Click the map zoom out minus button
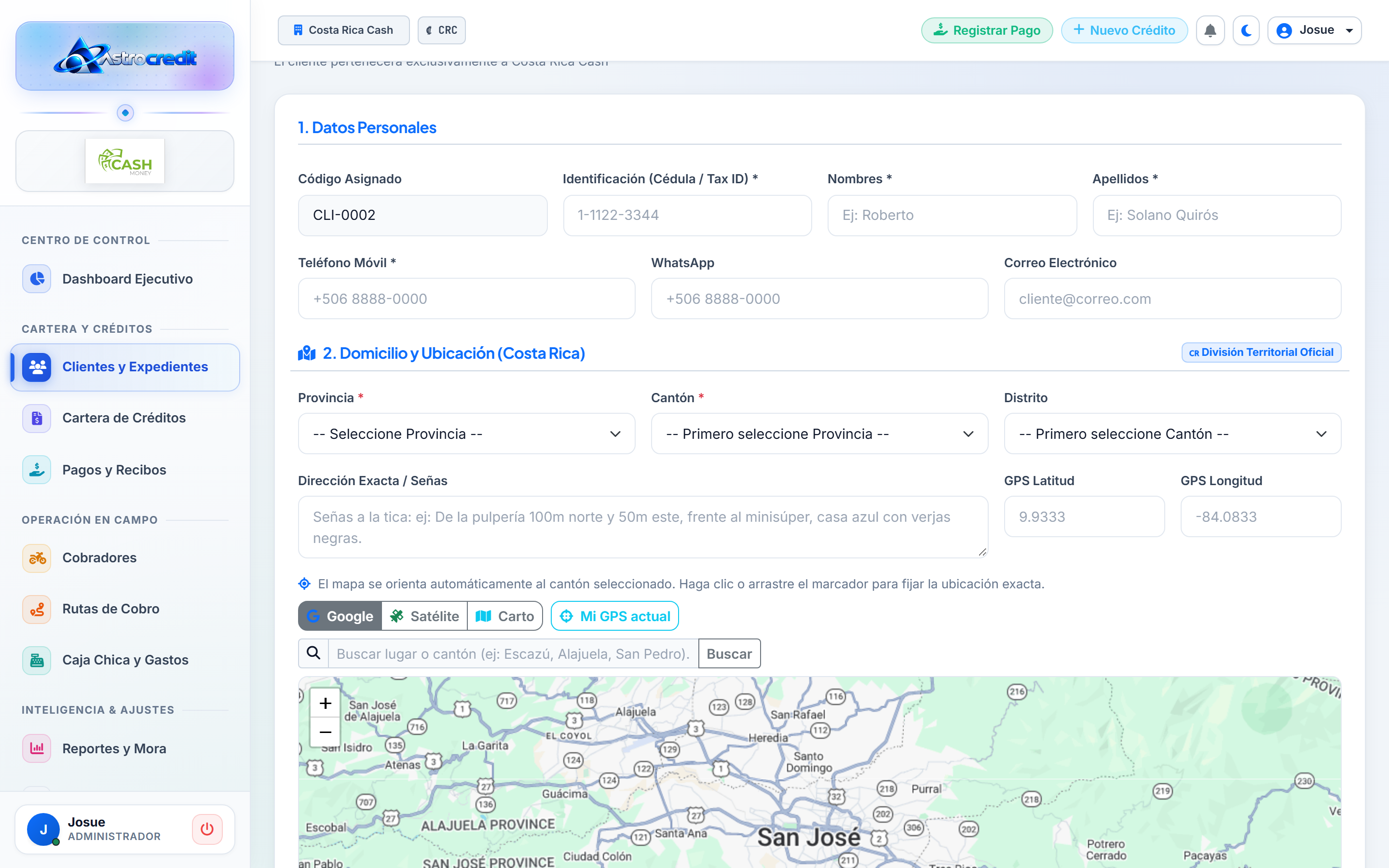The image size is (1389, 868). [326, 732]
